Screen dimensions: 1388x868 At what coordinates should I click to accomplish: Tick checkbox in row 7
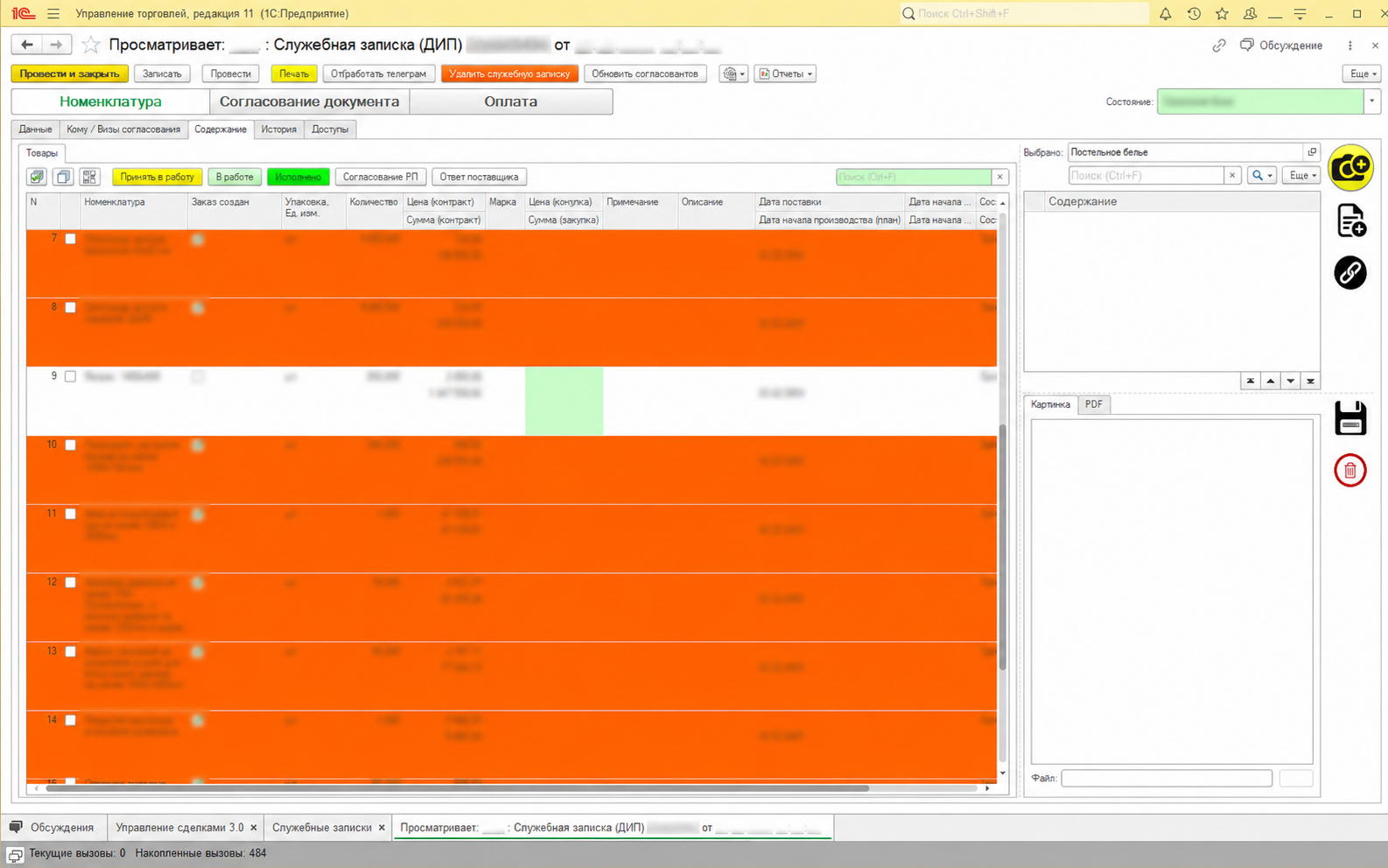coord(71,239)
